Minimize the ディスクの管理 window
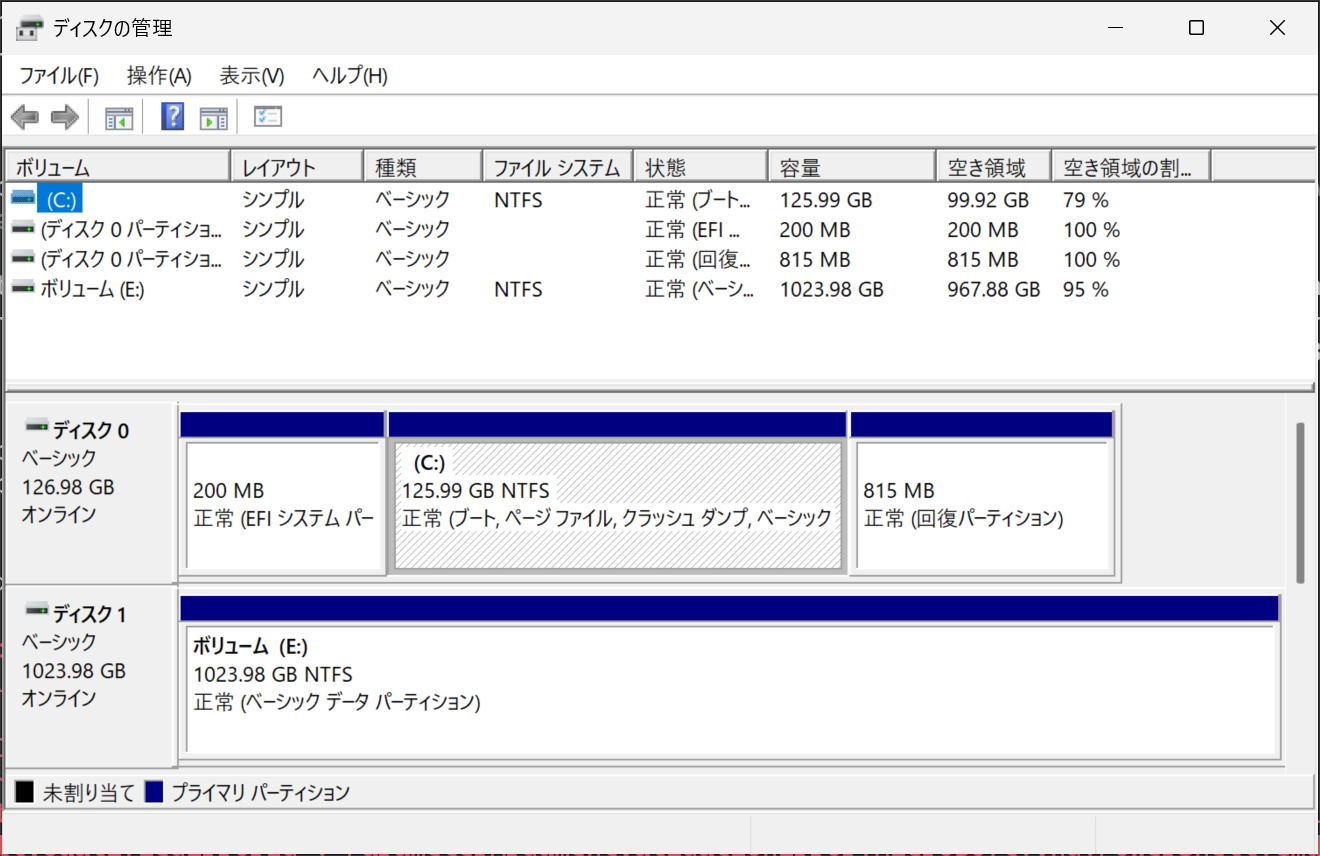The width and height of the screenshot is (1320, 856). click(1115, 28)
